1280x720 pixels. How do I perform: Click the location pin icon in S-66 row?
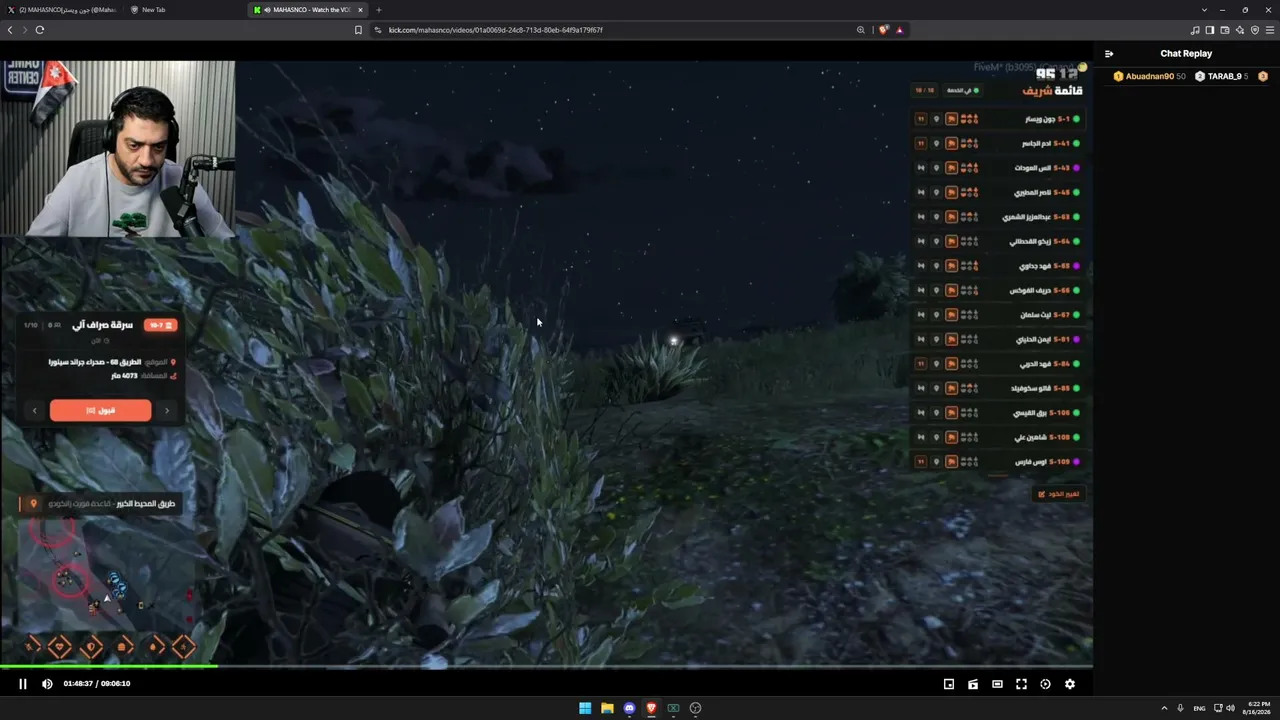click(936, 290)
